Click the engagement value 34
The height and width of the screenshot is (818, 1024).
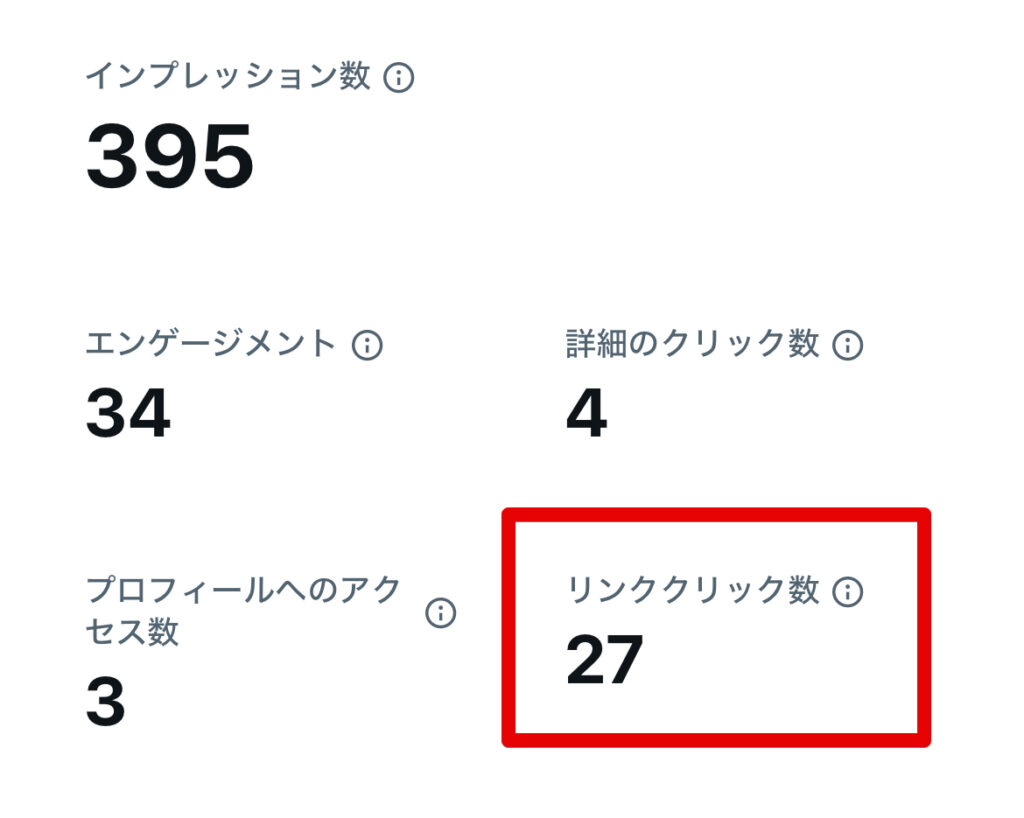coord(128,413)
